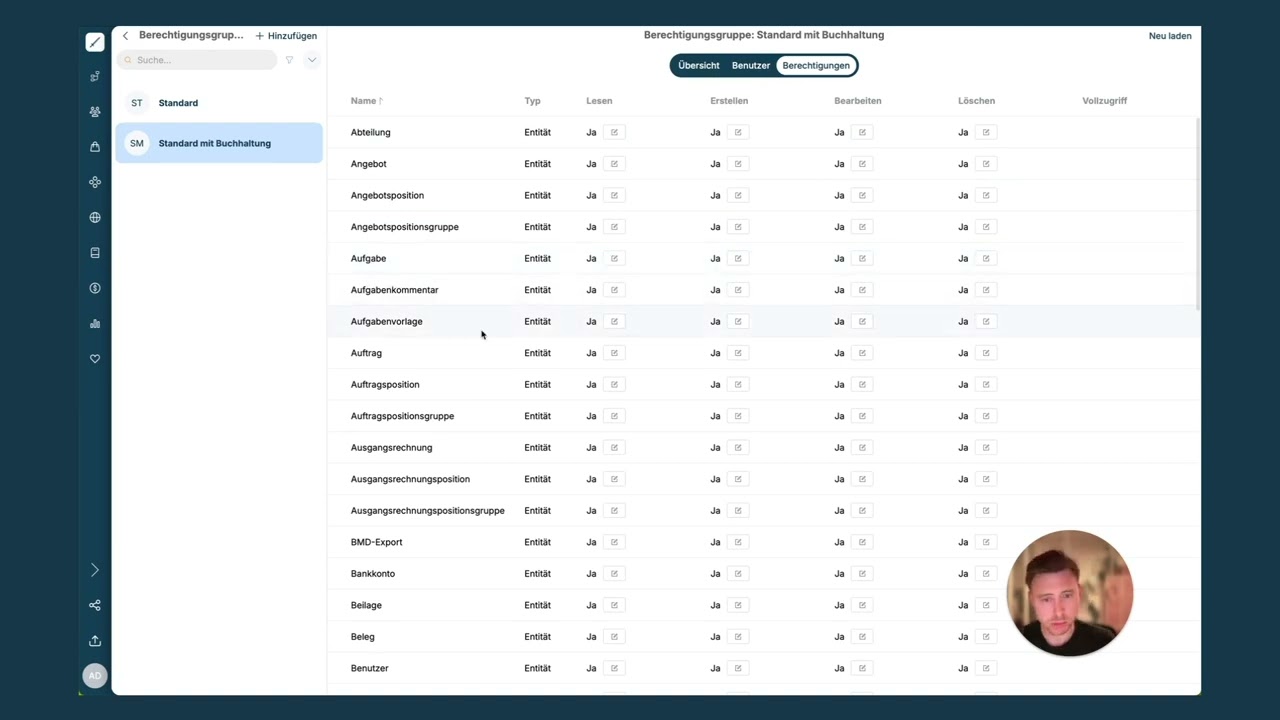Image resolution: width=1280 pixels, height=720 pixels.
Task: Open the shopping bag icon in sidebar
Action: tap(95, 147)
